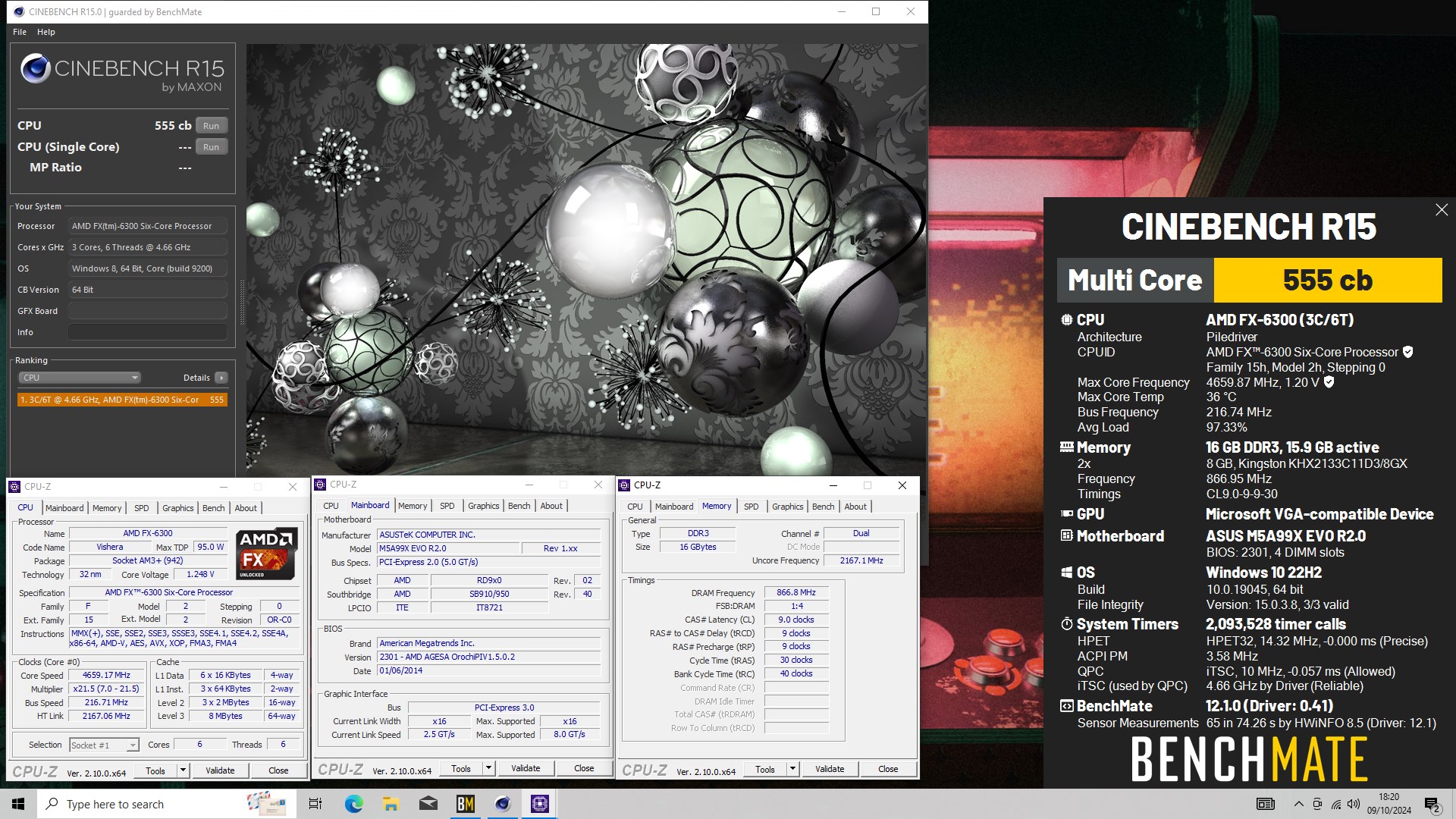
Task: Click the right CPU-Z window title icon
Action: (x=625, y=485)
